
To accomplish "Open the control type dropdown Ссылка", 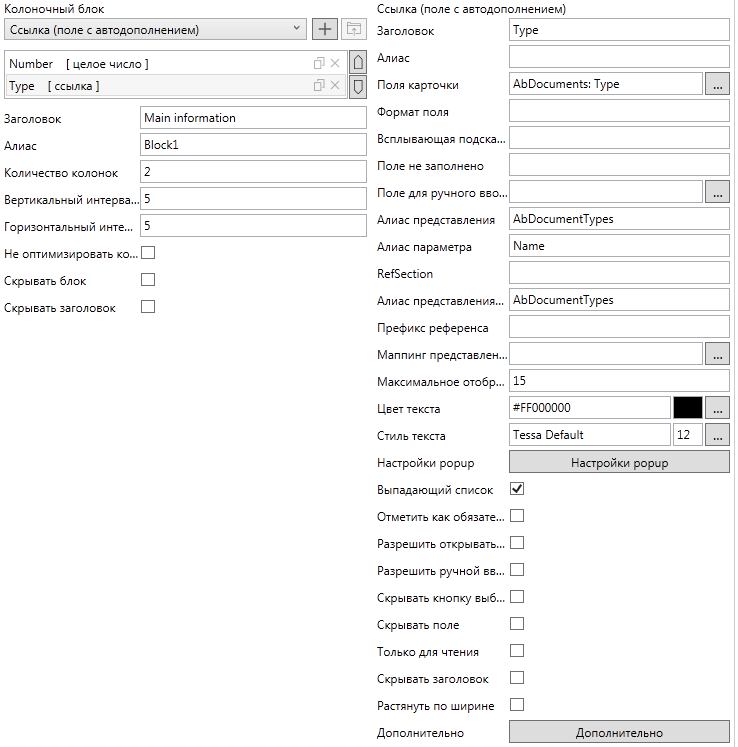I will point(155,29).
